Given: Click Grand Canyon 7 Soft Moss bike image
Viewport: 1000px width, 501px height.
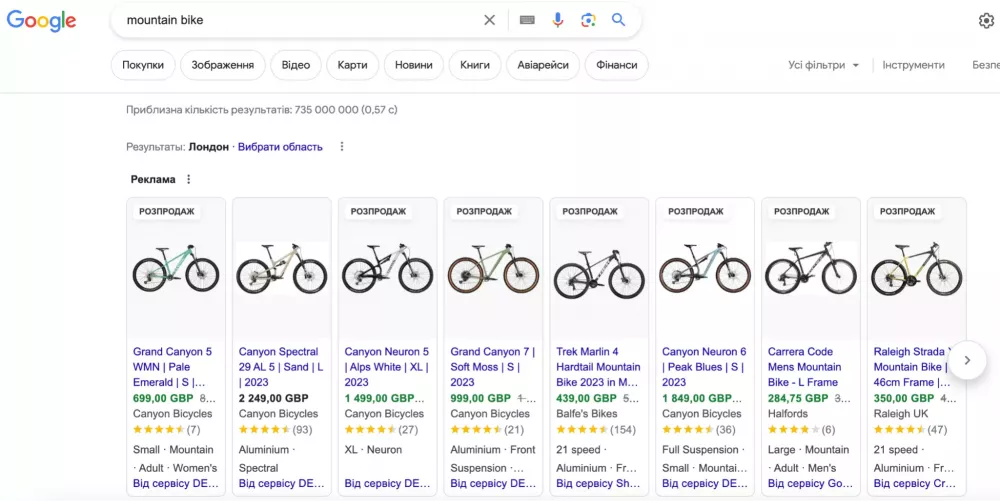Looking at the screenshot, I should point(494,268).
